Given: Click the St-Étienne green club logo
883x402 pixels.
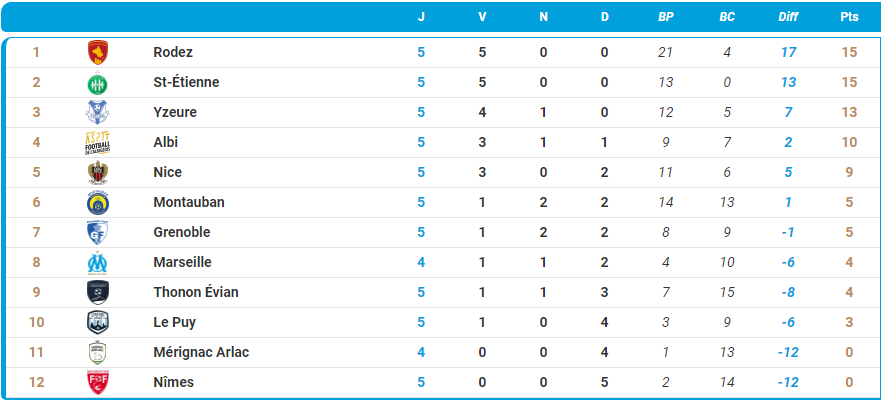Looking at the screenshot, I should pos(97,82).
